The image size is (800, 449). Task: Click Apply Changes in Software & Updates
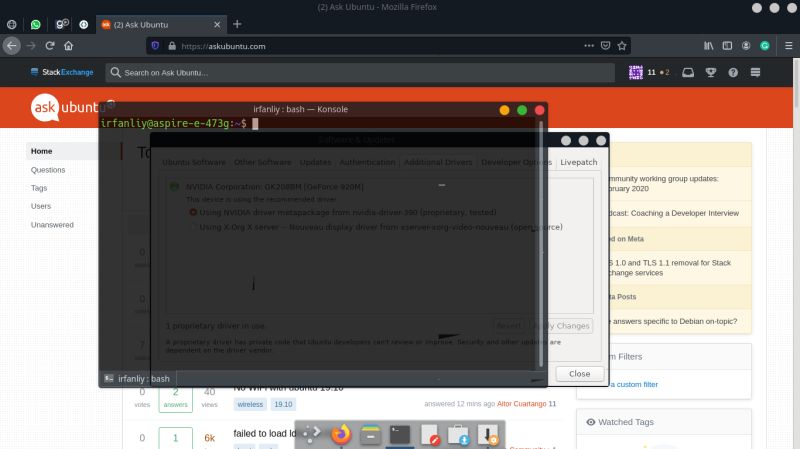(x=563, y=326)
